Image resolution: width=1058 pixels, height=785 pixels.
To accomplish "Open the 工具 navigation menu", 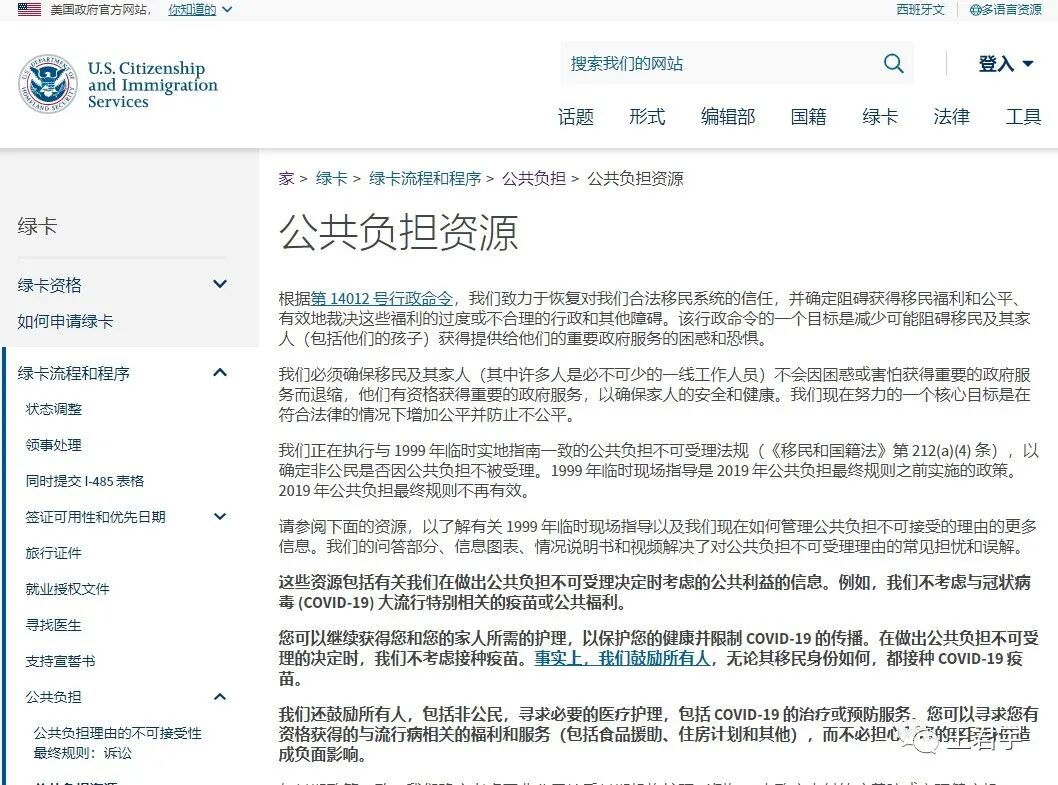I will coord(1023,117).
